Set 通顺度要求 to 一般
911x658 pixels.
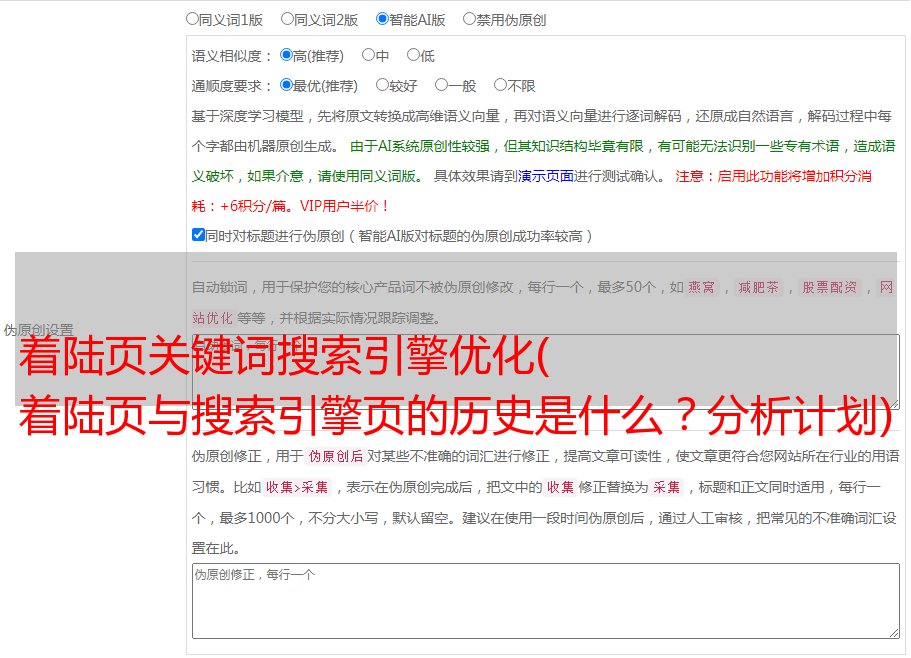tap(441, 85)
